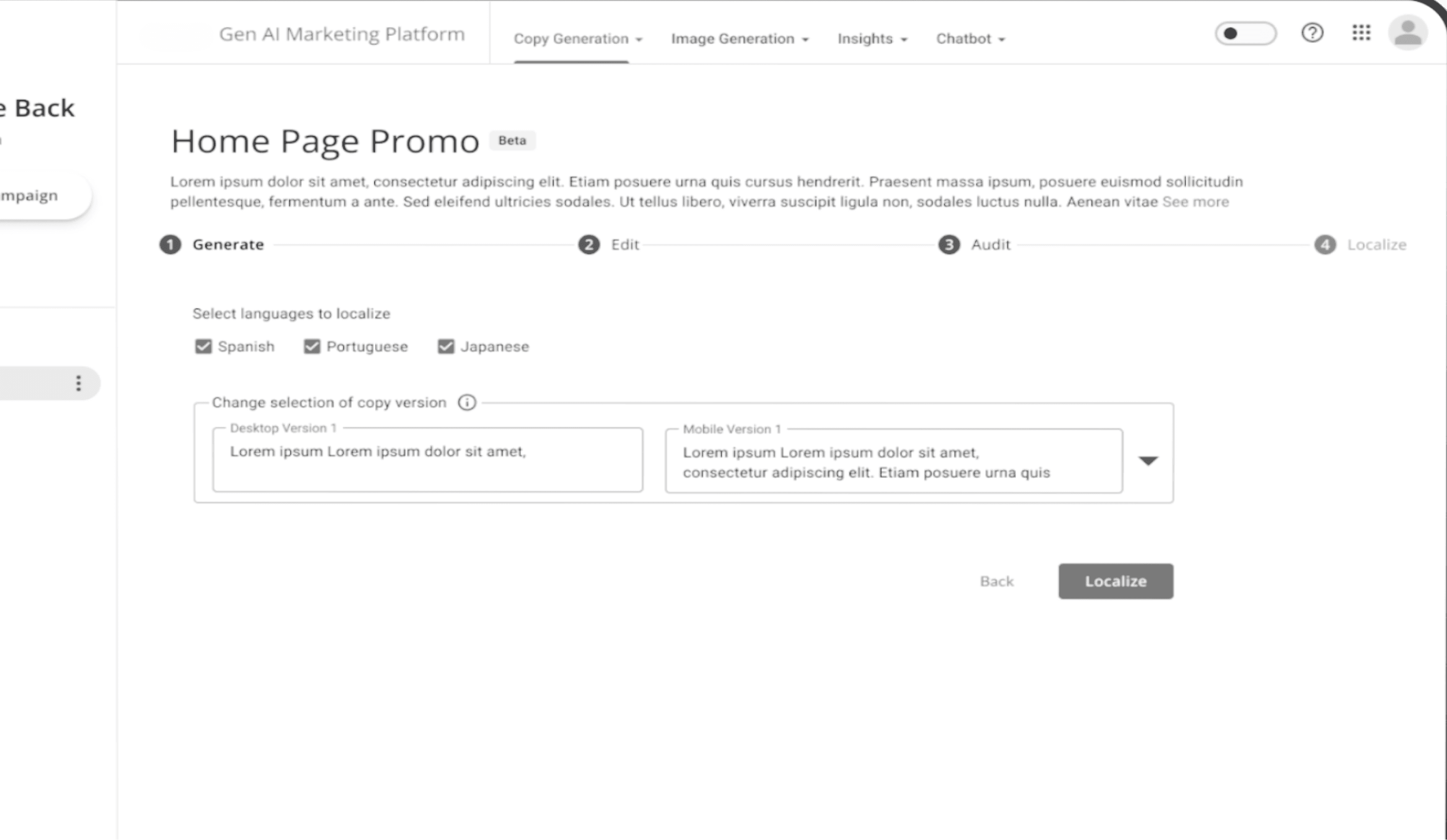Open the three-dot menu in sidebar
Image resolution: width=1447 pixels, height=840 pixels.
pyautogui.click(x=79, y=383)
